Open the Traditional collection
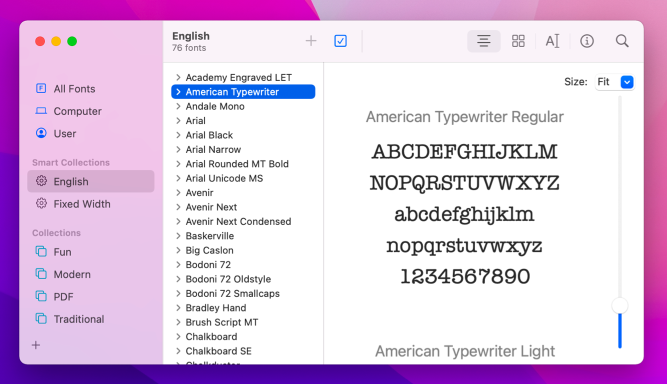The height and width of the screenshot is (384, 667). (91, 319)
